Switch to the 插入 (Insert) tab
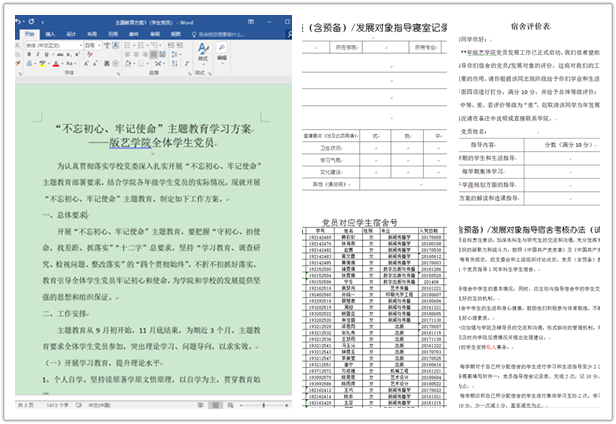 (x=50, y=34)
